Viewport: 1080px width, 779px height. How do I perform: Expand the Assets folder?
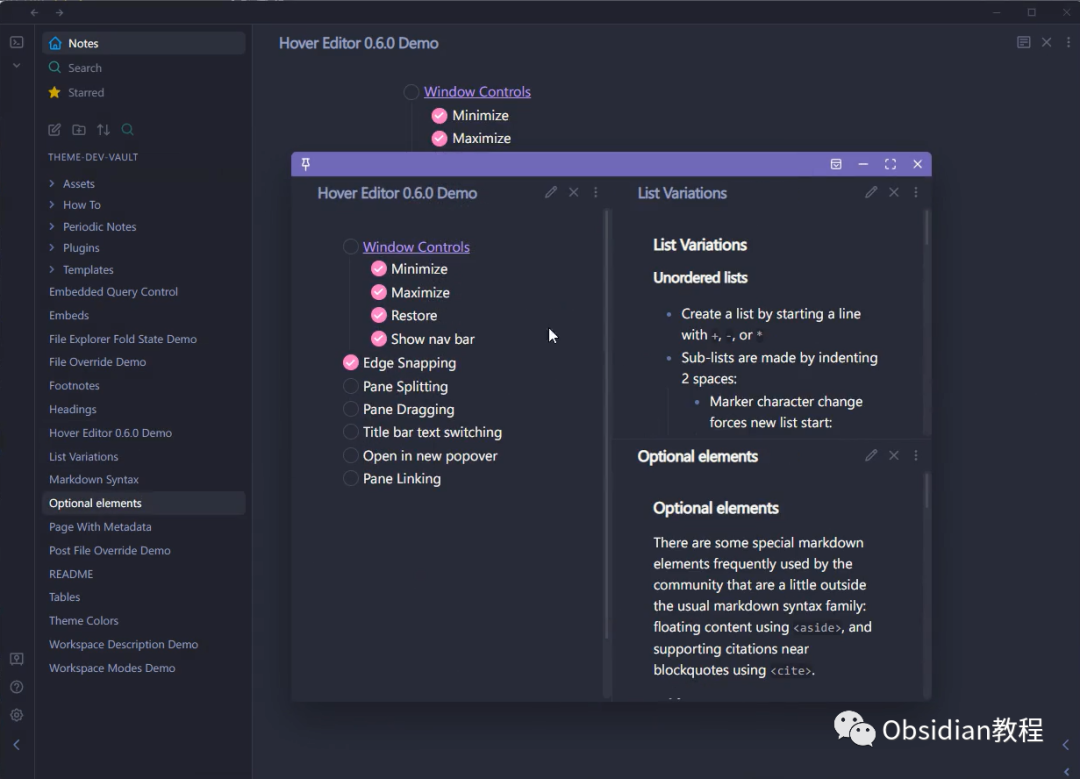pyautogui.click(x=52, y=183)
